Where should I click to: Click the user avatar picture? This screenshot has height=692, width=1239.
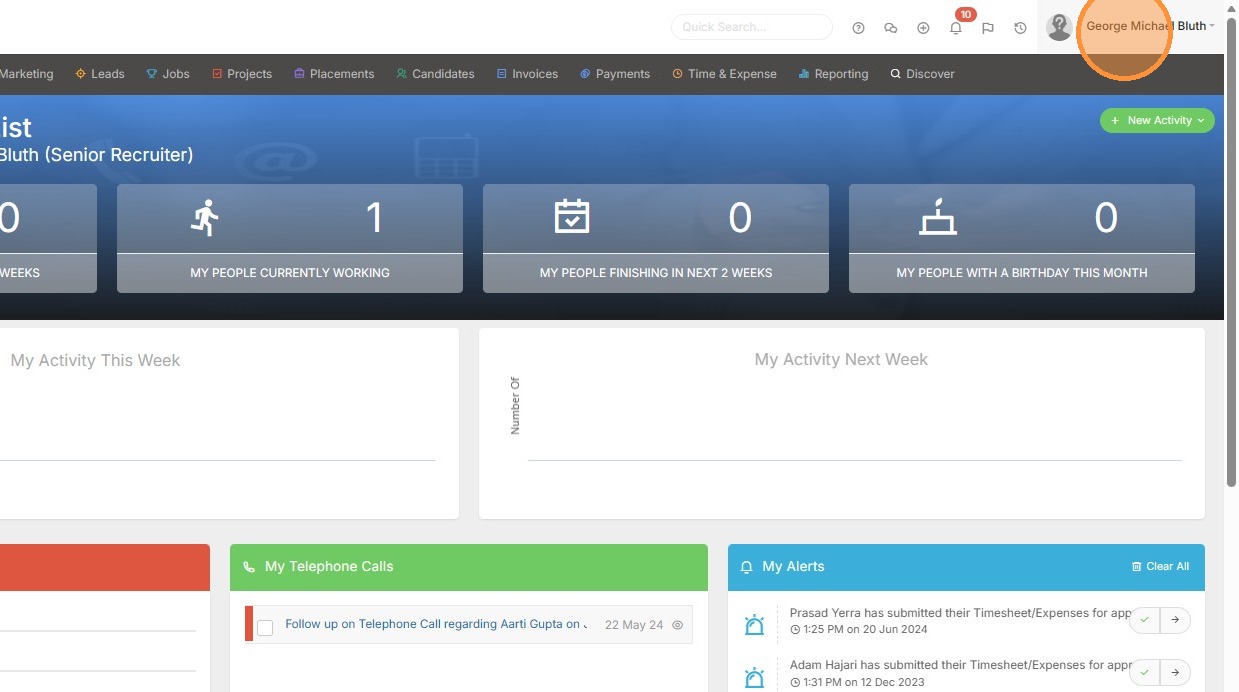[x=1059, y=27]
